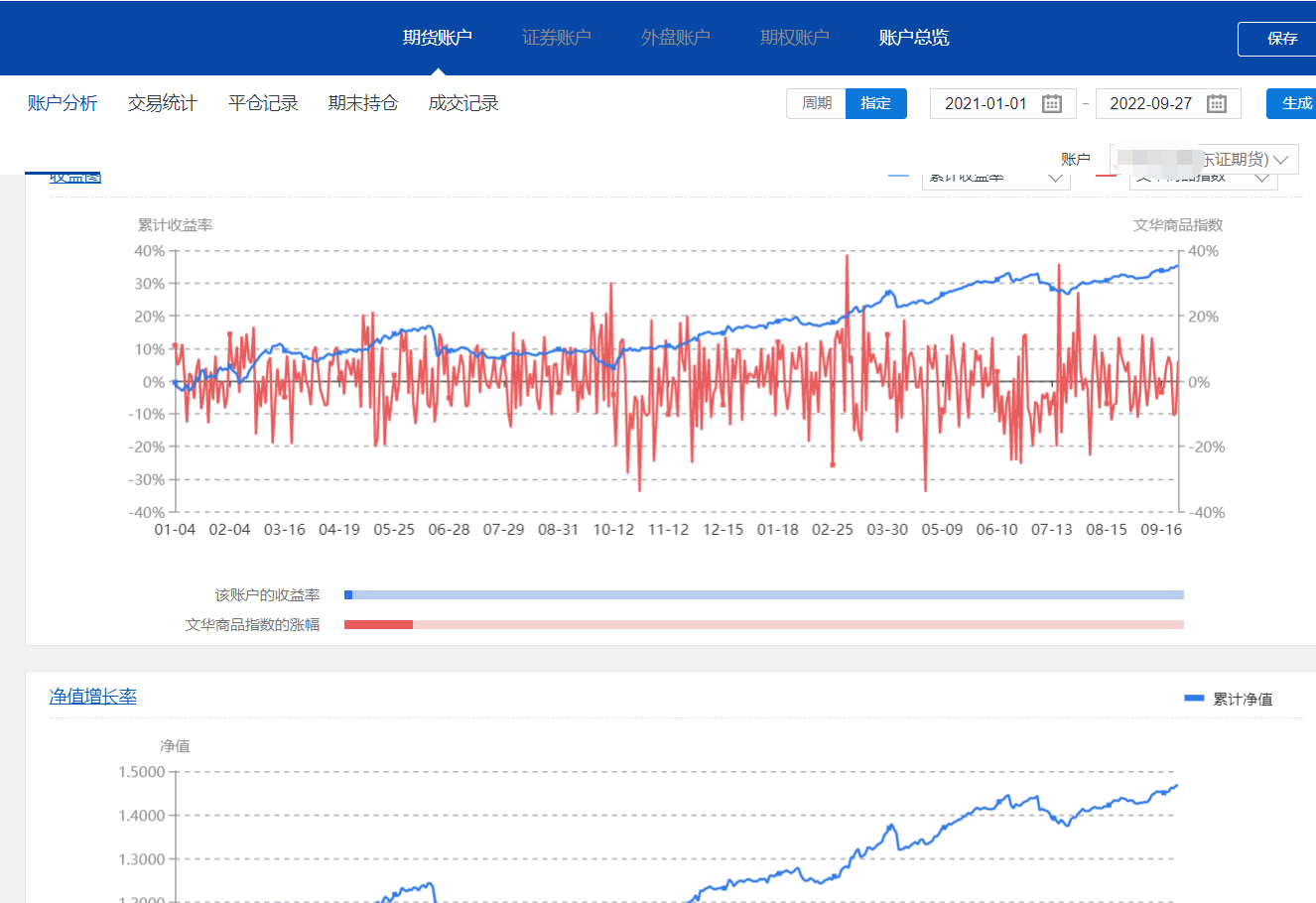1316x903 pixels.
Task: View the 期末持仓 page
Action: (363, 103)
